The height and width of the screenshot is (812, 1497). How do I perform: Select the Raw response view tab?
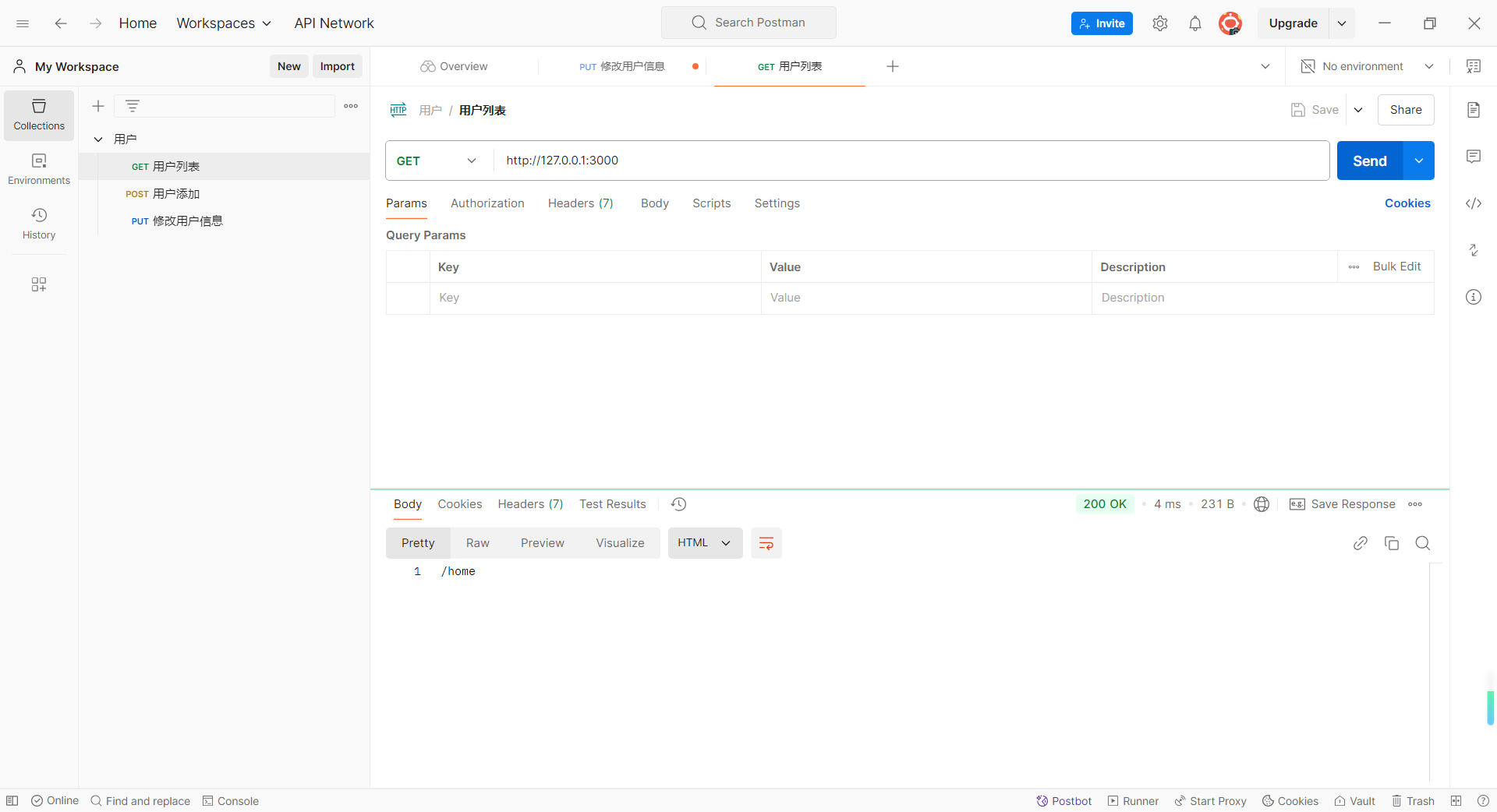pos(477,543)
